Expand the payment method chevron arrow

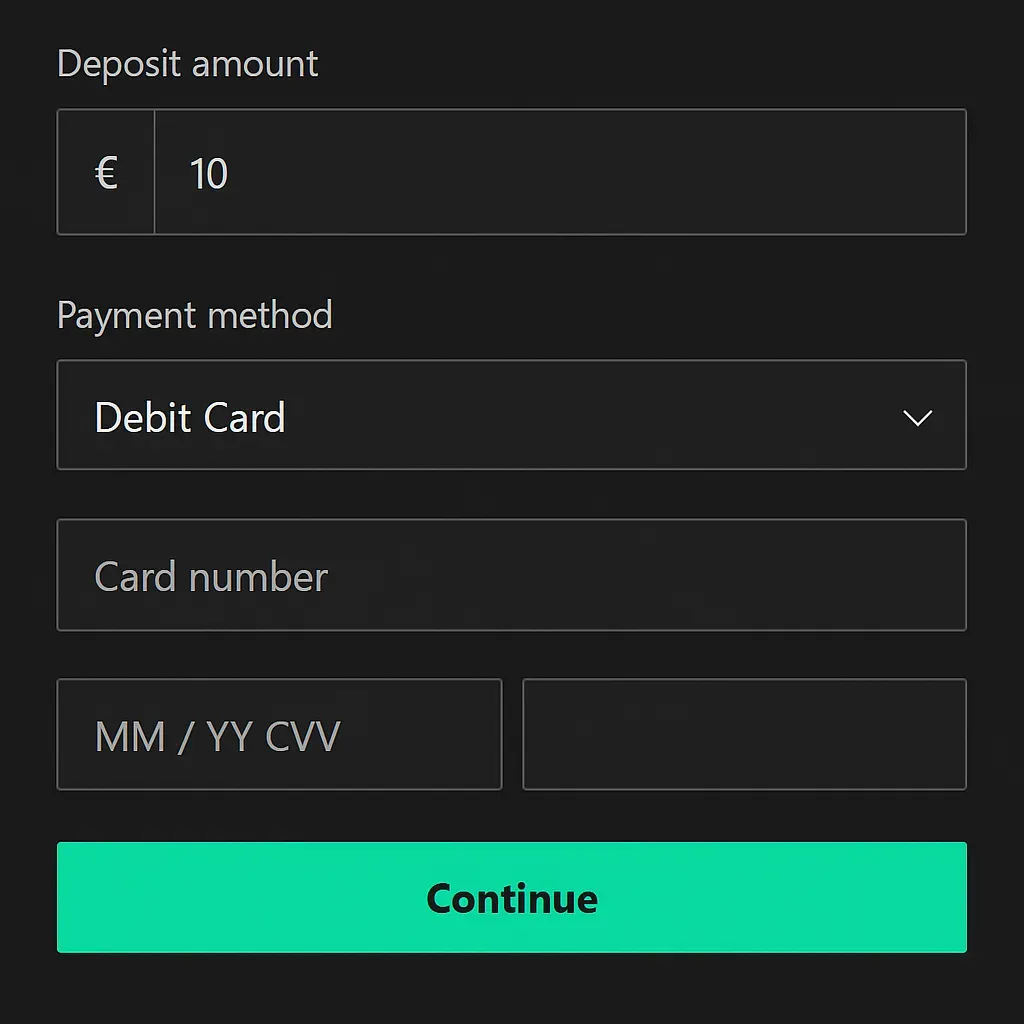tap(917, 417)
